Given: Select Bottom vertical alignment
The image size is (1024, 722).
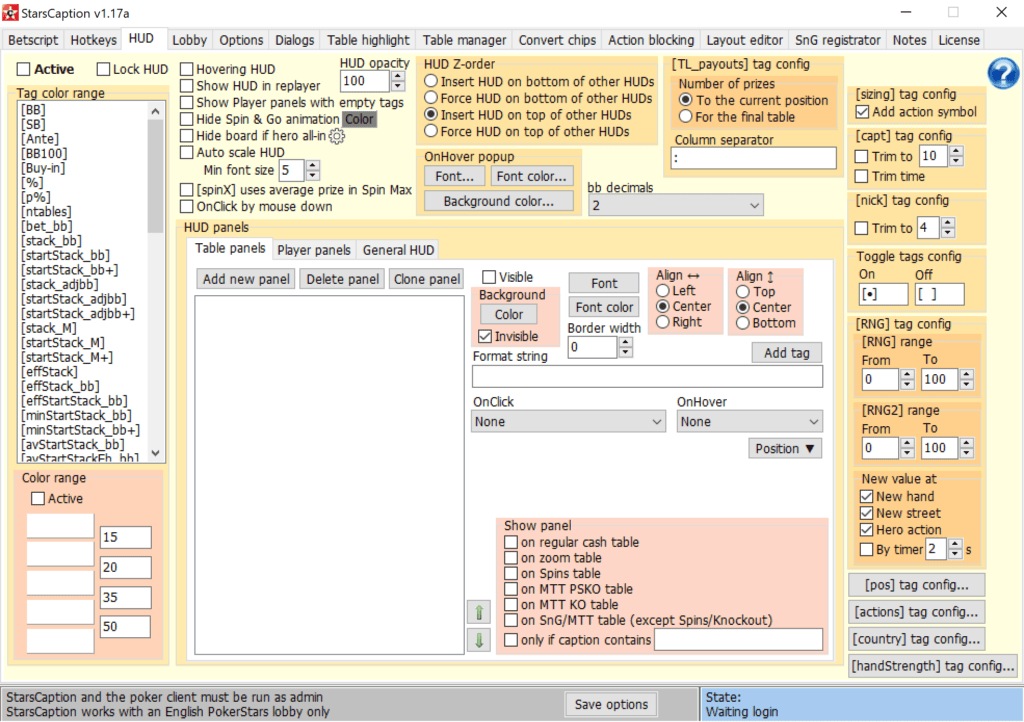Looking at the screenshot, I should [743, 323].
